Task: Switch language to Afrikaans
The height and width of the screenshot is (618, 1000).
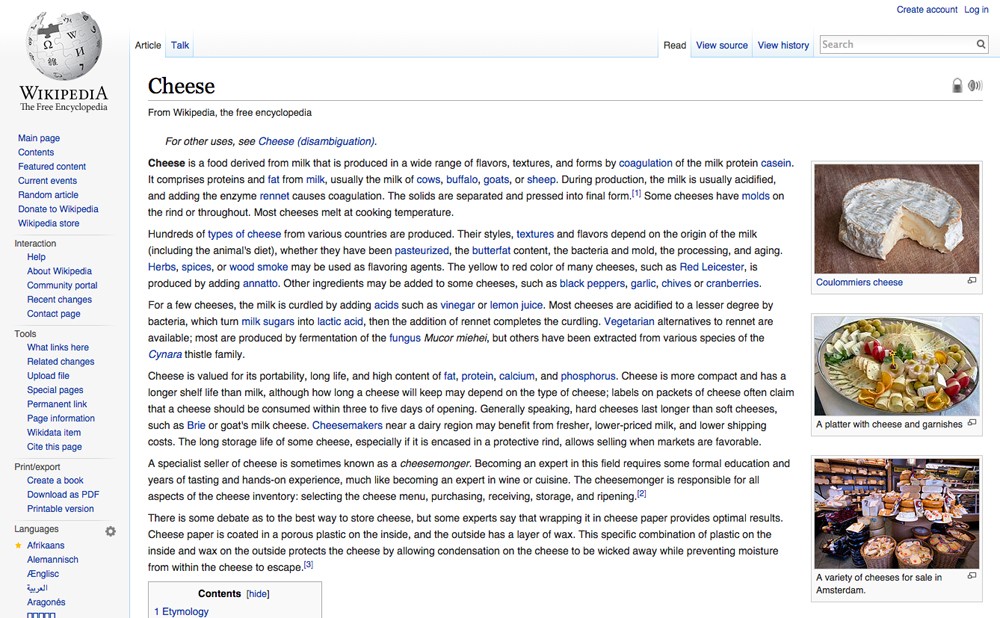Action: [45, 545]
